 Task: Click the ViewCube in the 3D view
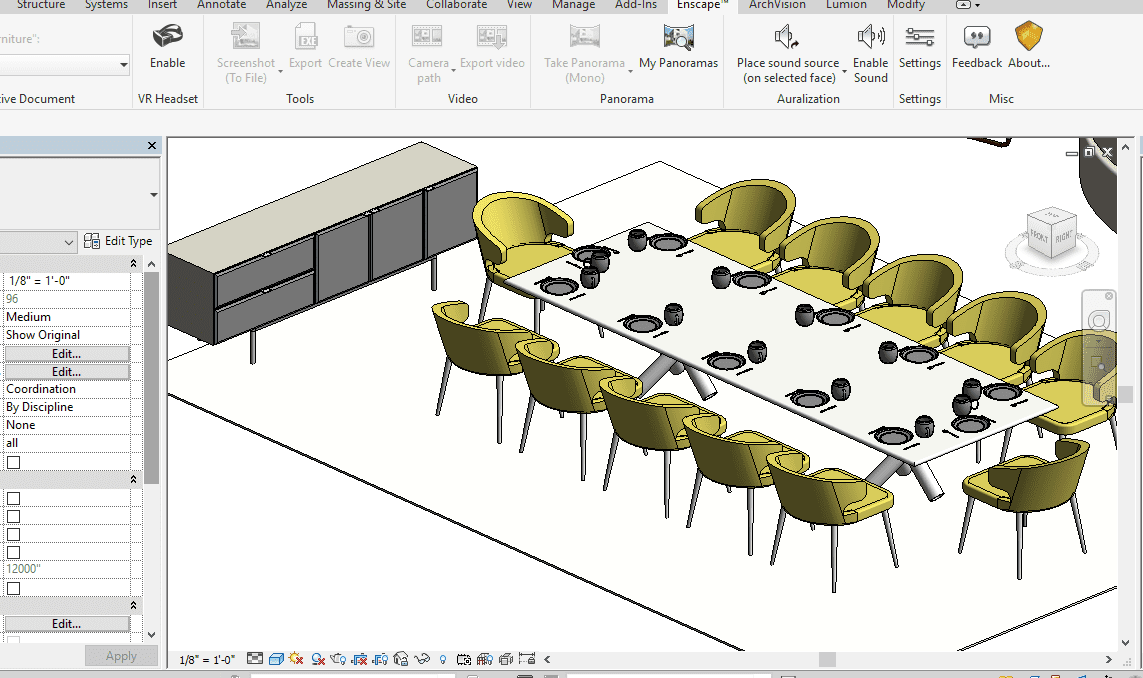coord(1050,232)
